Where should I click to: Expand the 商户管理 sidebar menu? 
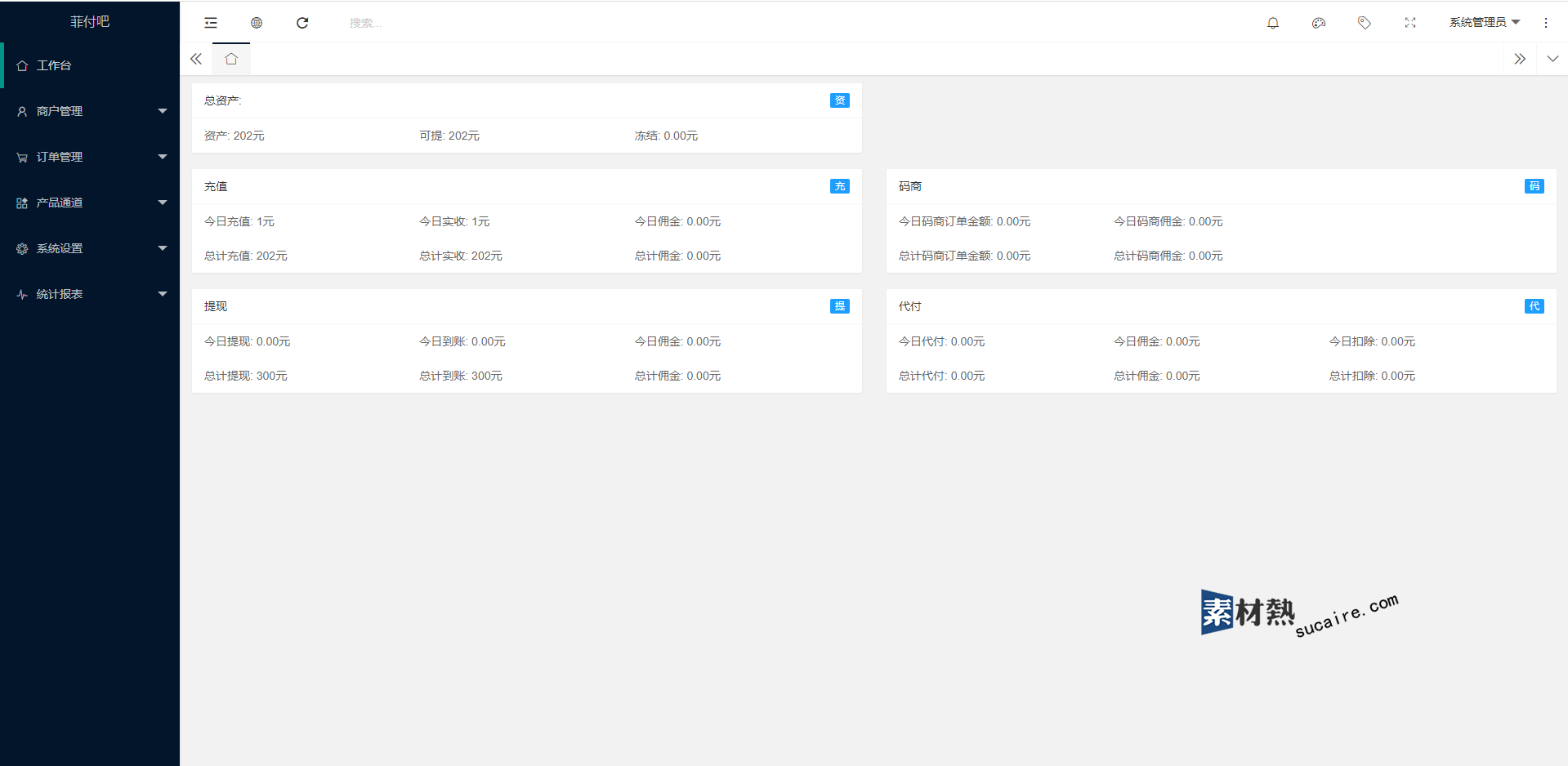point(90,111)
